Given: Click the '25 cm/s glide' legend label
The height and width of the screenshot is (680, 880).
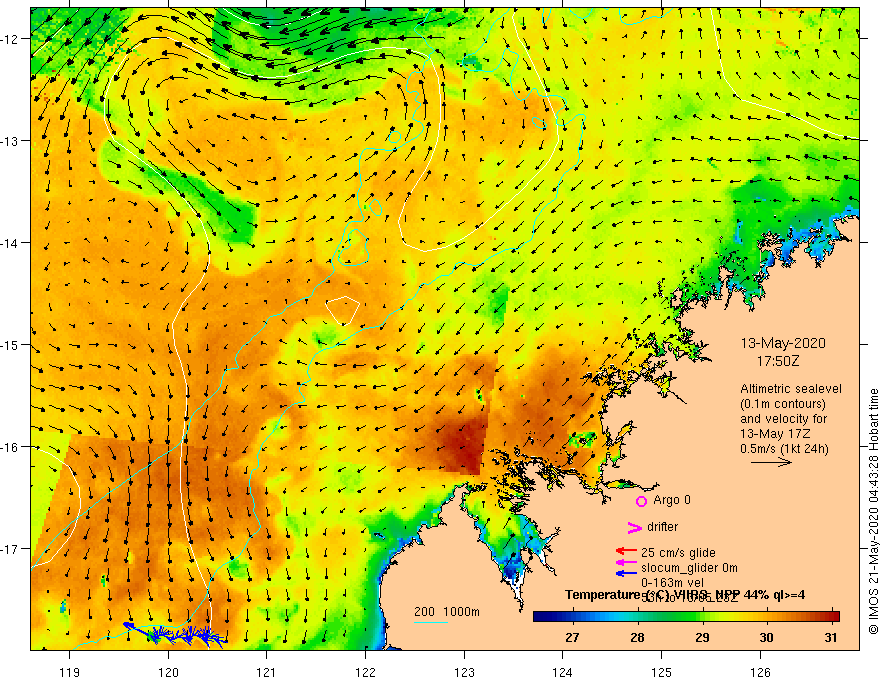Looking at the screenshot, I should [x=678, y=553].
